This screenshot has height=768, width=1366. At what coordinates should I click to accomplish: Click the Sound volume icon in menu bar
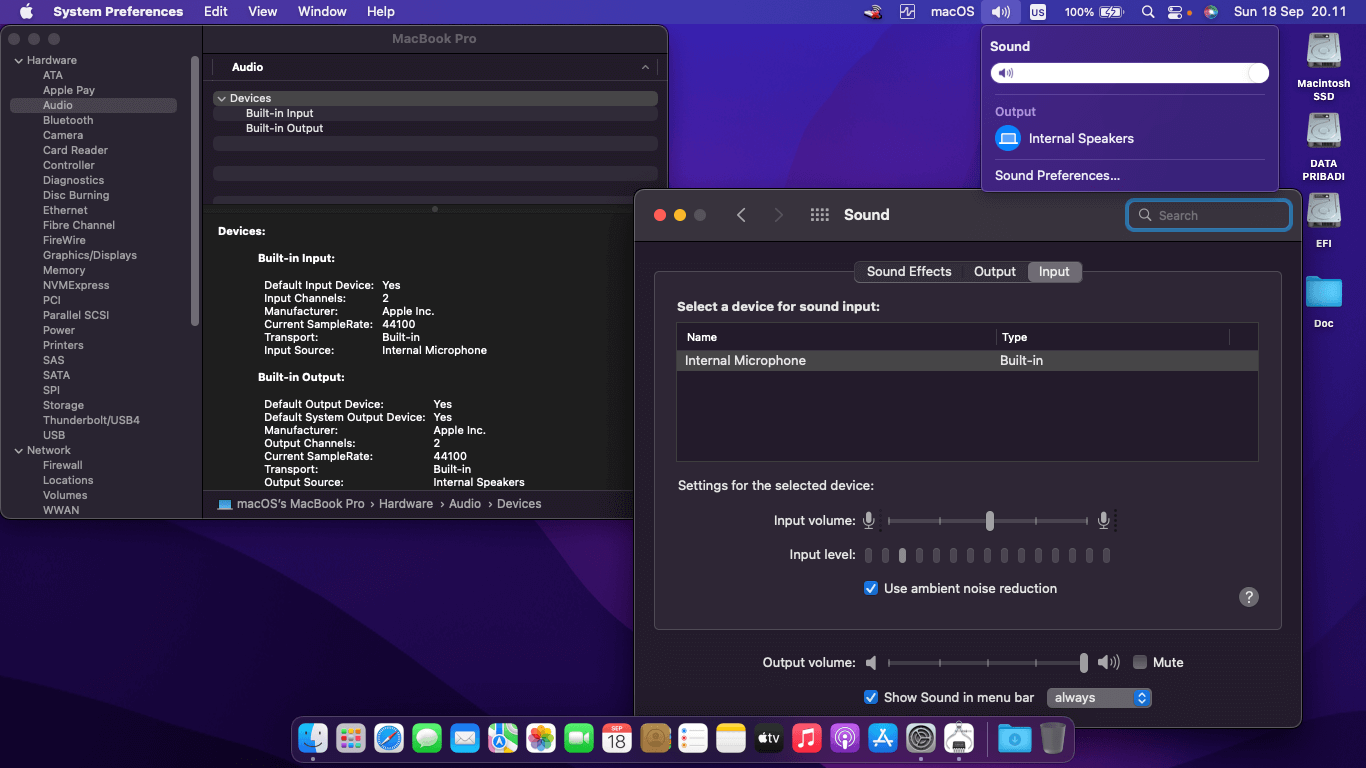click(x=1000, y=12)
